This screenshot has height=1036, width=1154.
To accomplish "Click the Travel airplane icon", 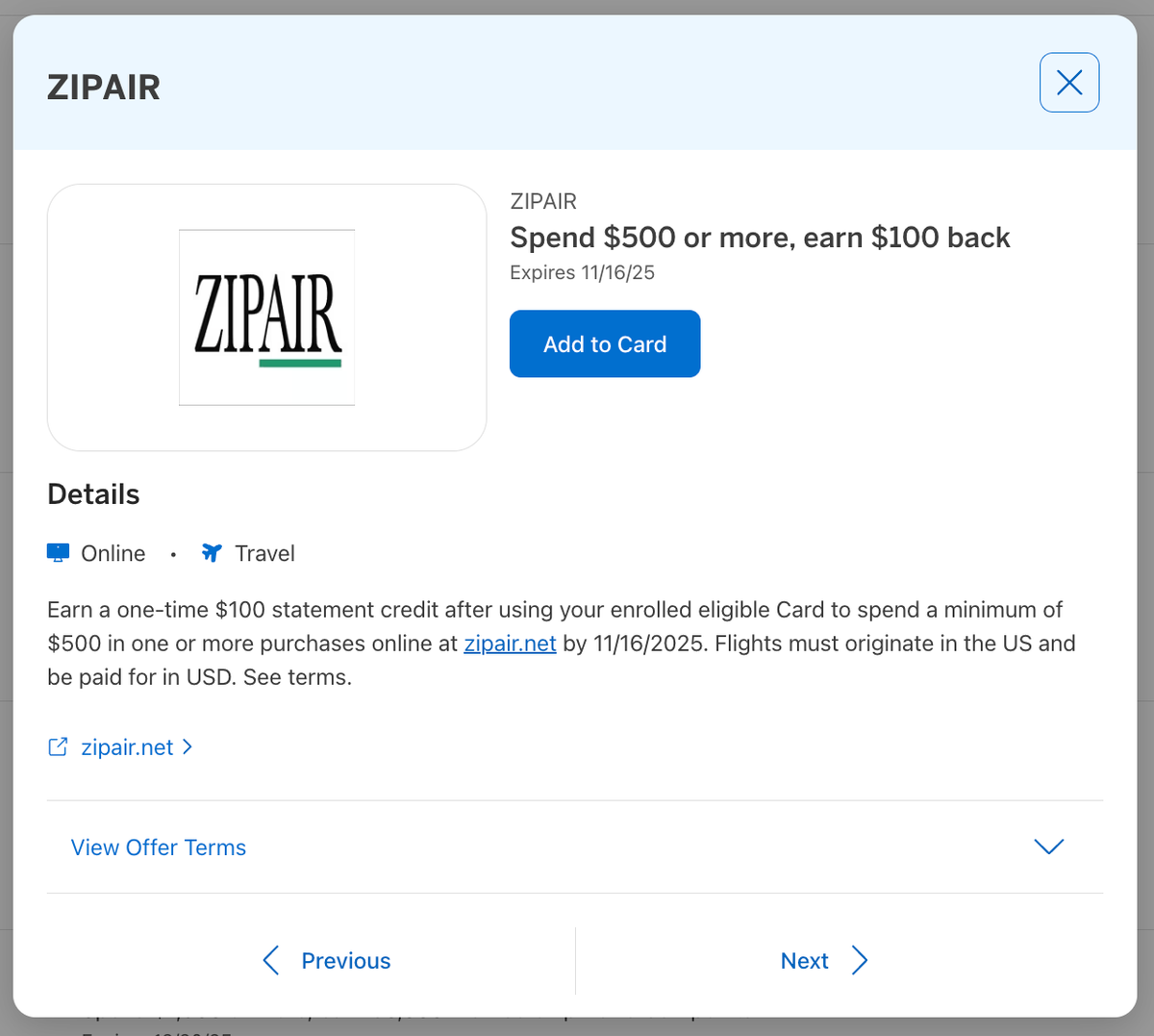I will (x=212, y=553).
